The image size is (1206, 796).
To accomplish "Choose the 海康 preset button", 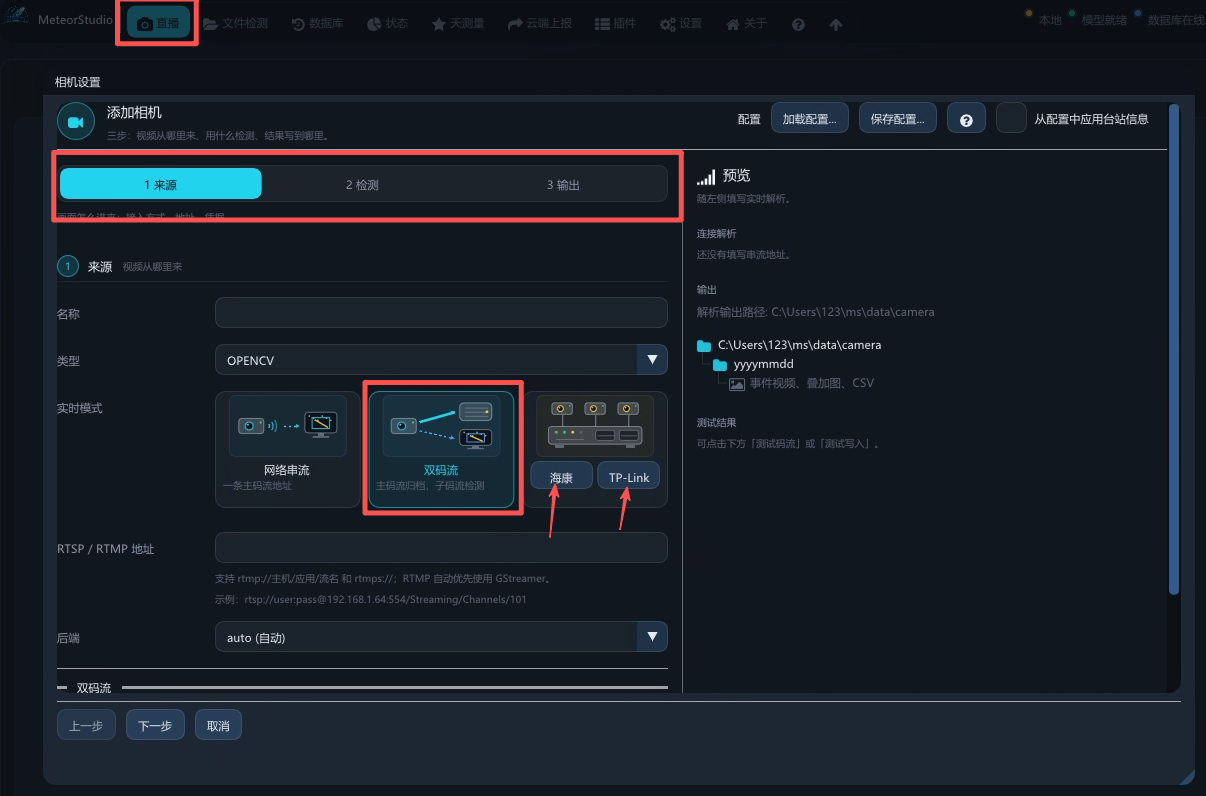I will pos(562,476).
